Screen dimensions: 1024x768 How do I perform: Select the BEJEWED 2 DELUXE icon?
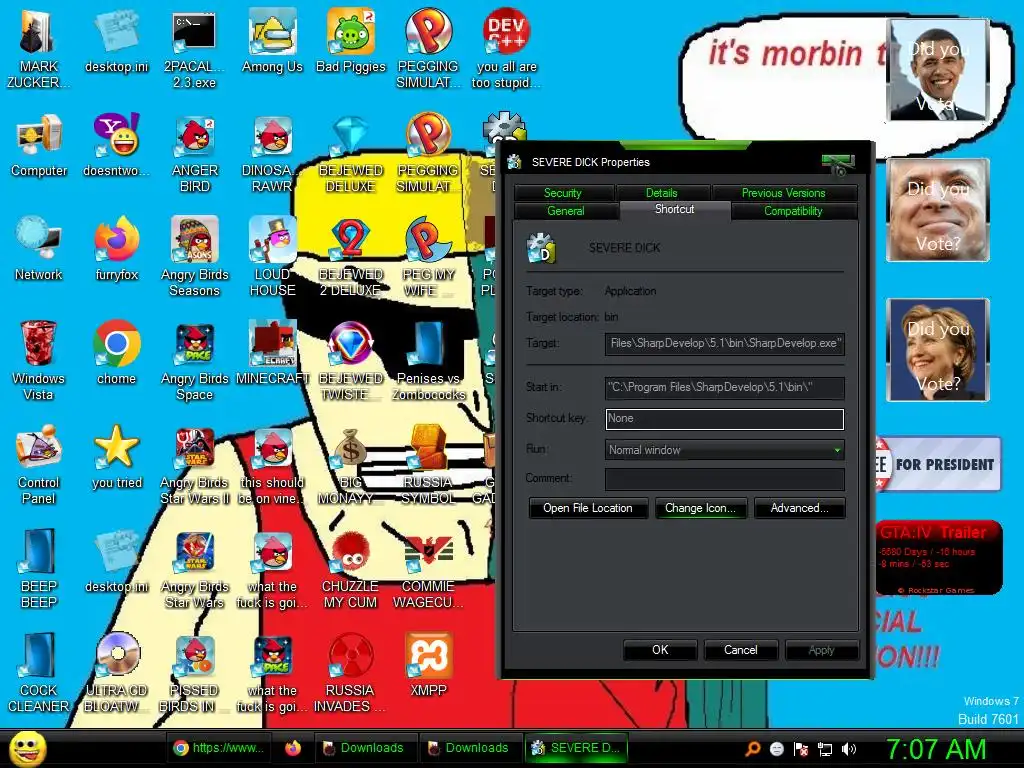coord(351,257)
